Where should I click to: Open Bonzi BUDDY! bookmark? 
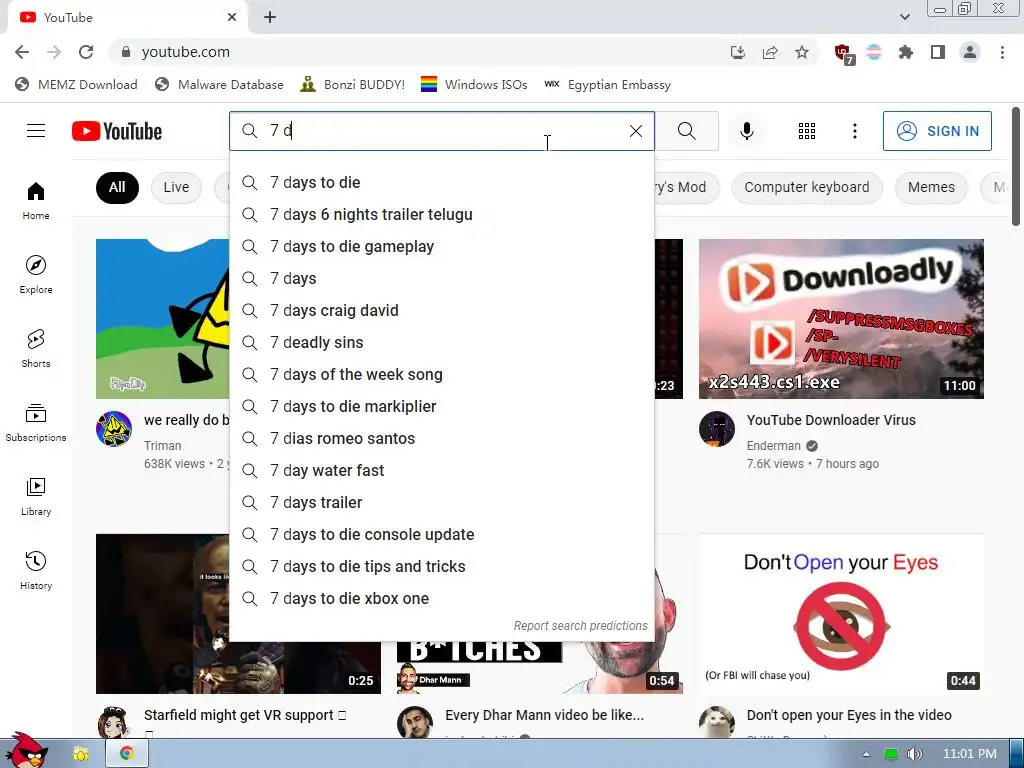[353, 84]
